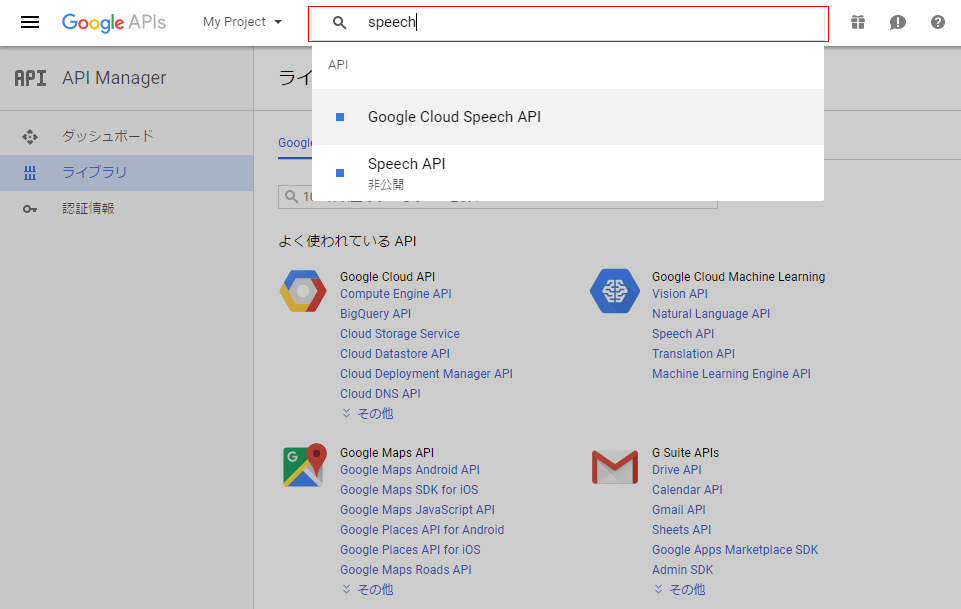
Task: Open Sheets API link
Action: click(682, 530)
